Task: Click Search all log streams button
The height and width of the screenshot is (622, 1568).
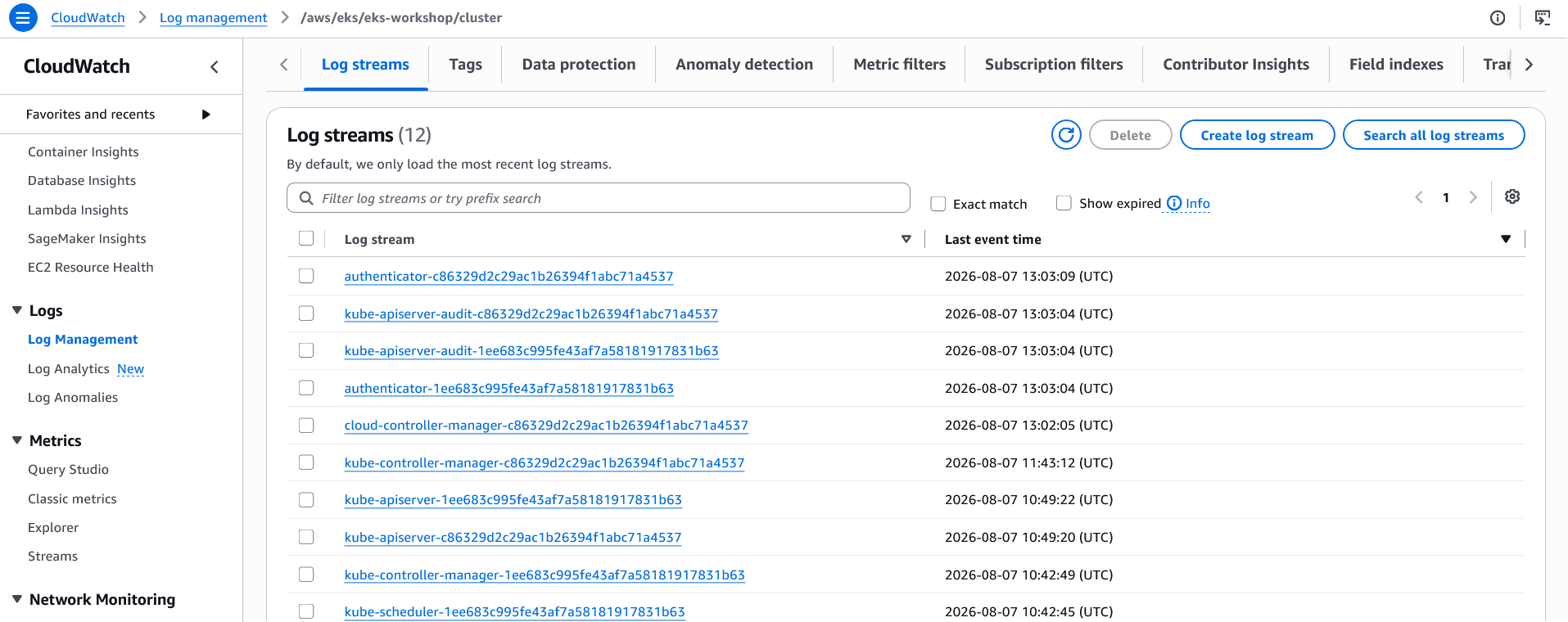Action: tap(1434, 135)
